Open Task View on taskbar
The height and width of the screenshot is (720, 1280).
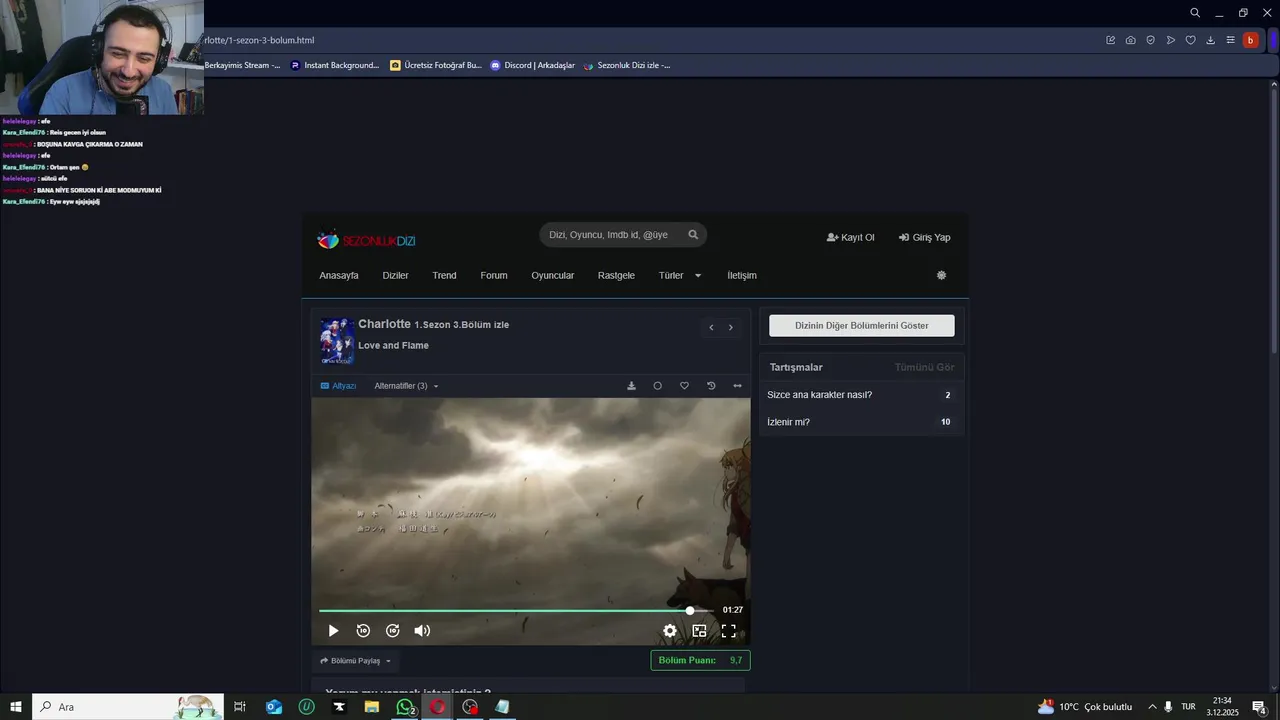coord(240,707)
